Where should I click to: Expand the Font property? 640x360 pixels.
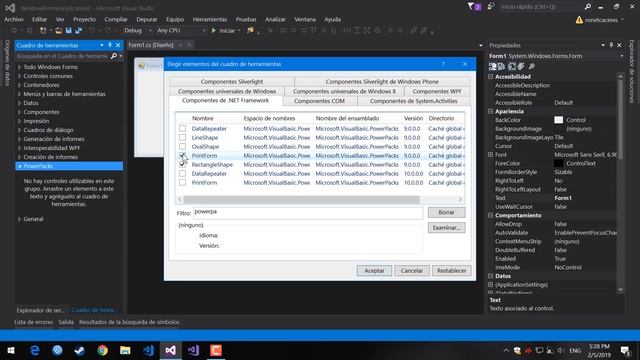tap(491, 155)
